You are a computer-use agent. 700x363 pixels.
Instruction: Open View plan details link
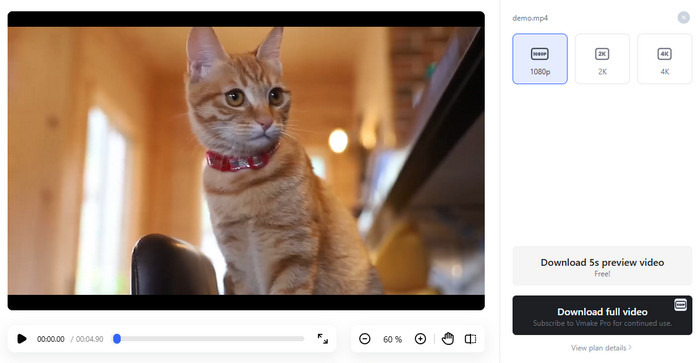pyautogui.click(x=601, y=348)
